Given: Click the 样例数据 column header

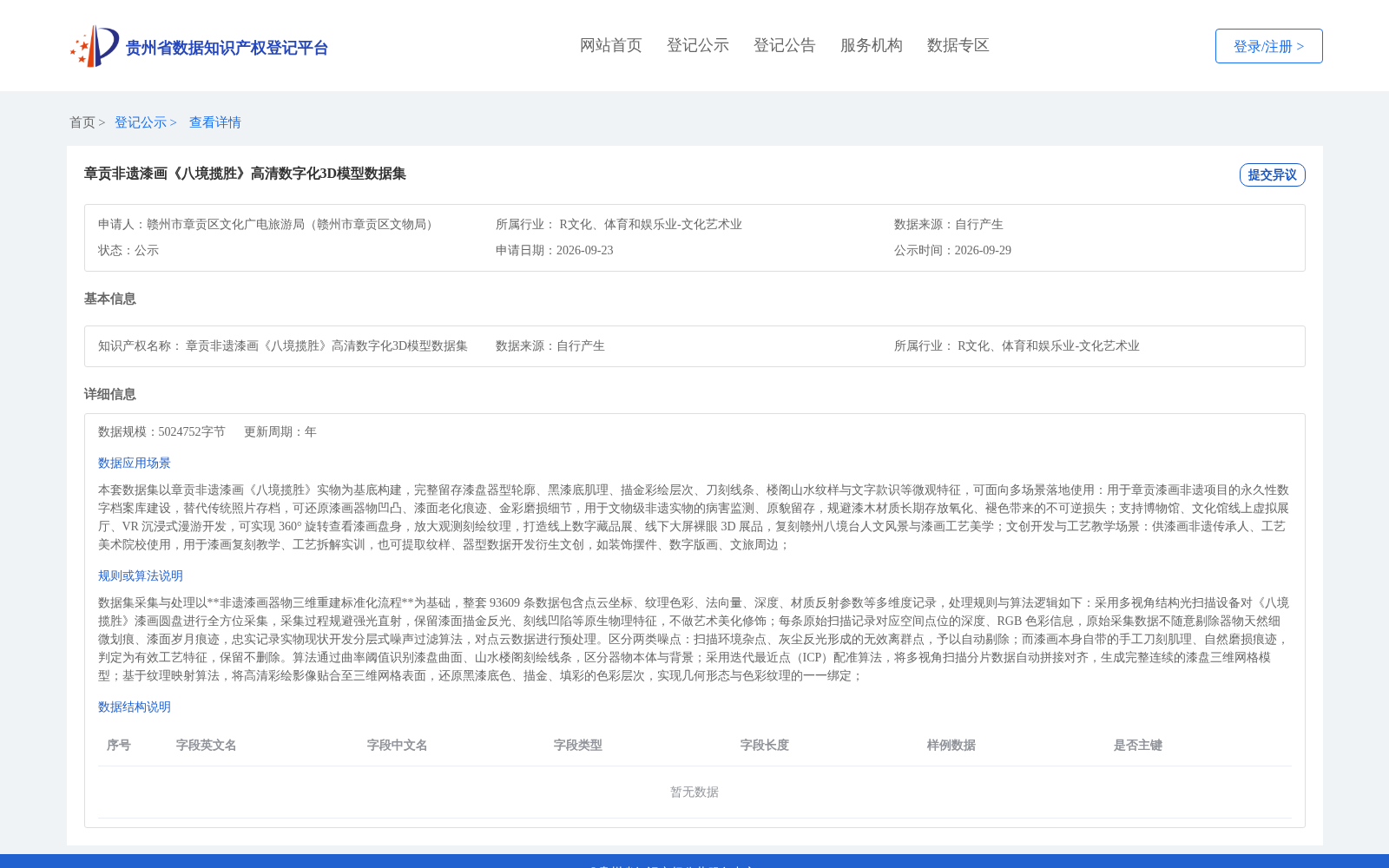Looking at the screenshot, I should [951, 746].
